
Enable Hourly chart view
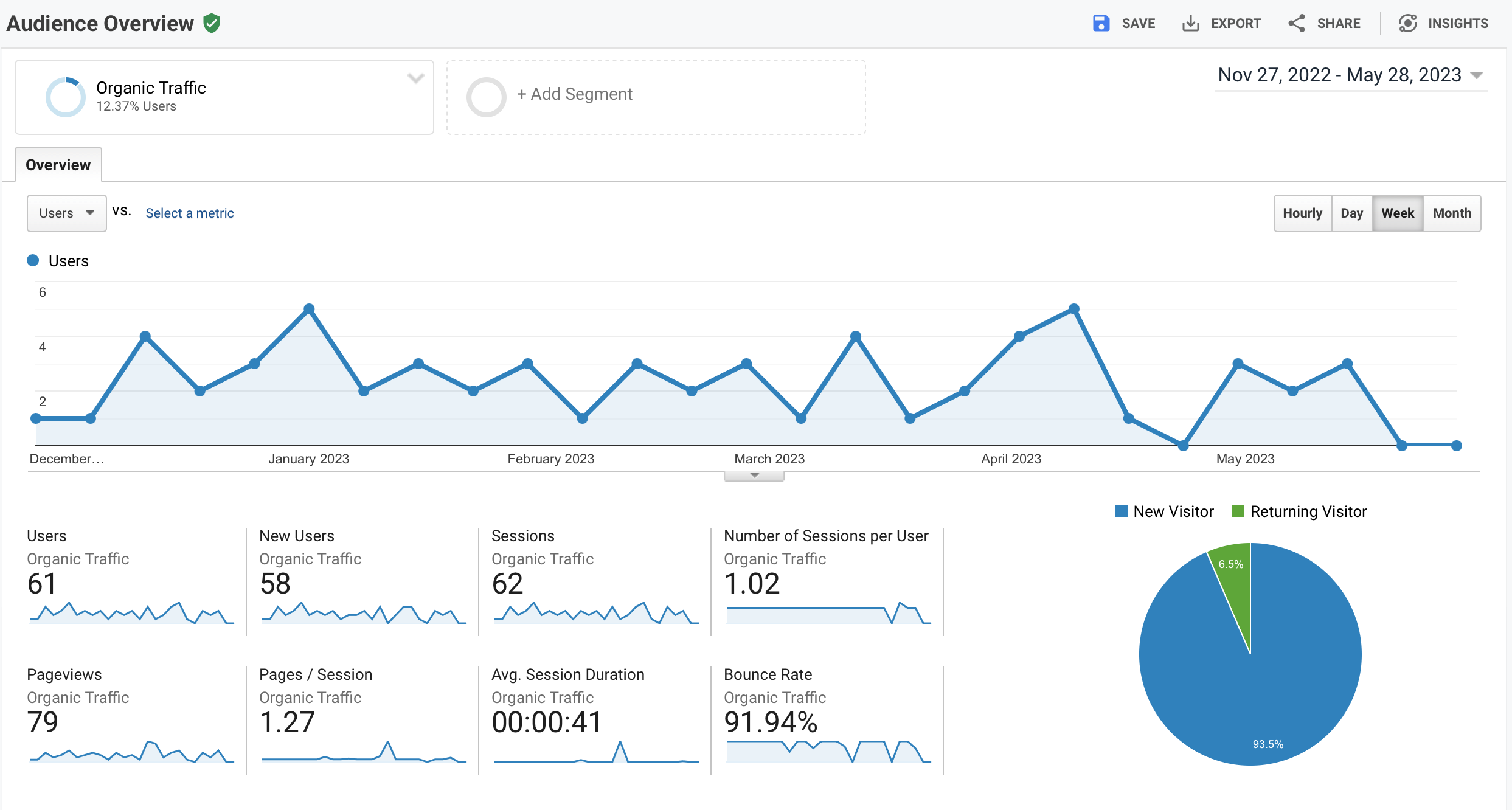pyautogui.click(x=1302, y=213)
